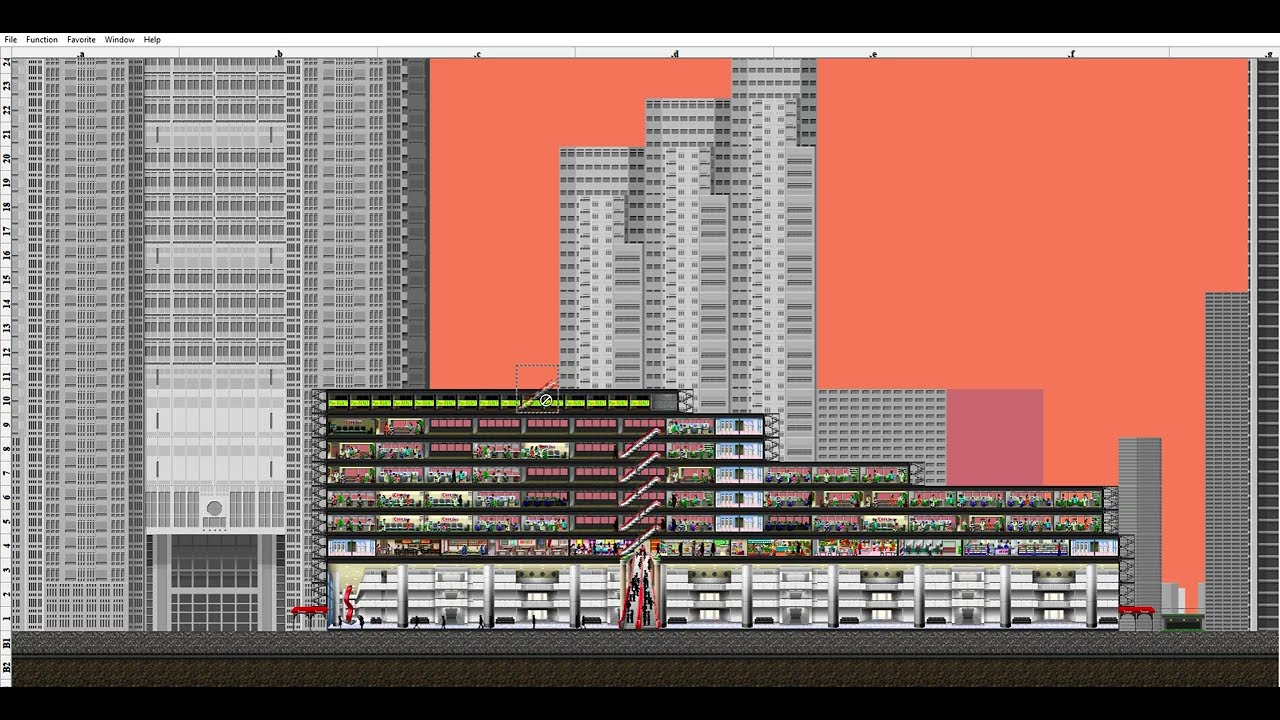
Task: Select floor 4 on the floor ruler
Action: pyautogui.click(x=7, y=545)
